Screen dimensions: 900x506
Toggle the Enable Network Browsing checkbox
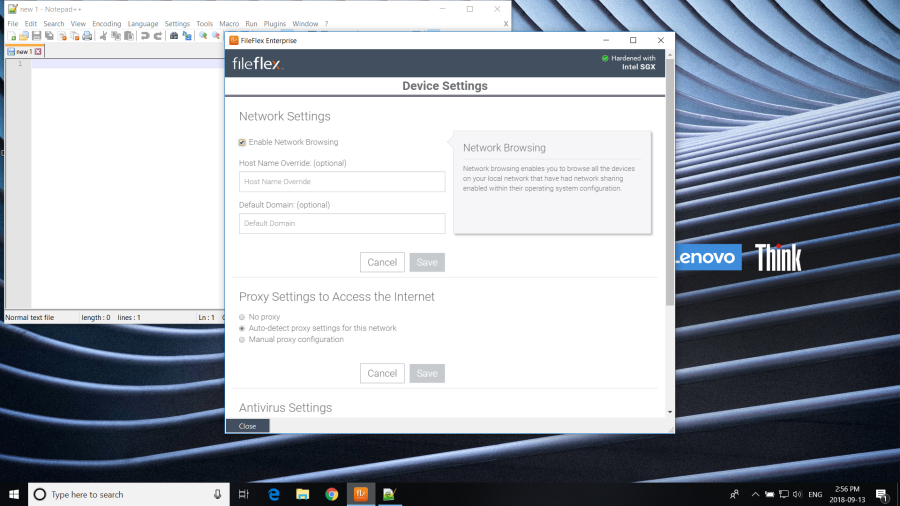[x=242, y=142]
